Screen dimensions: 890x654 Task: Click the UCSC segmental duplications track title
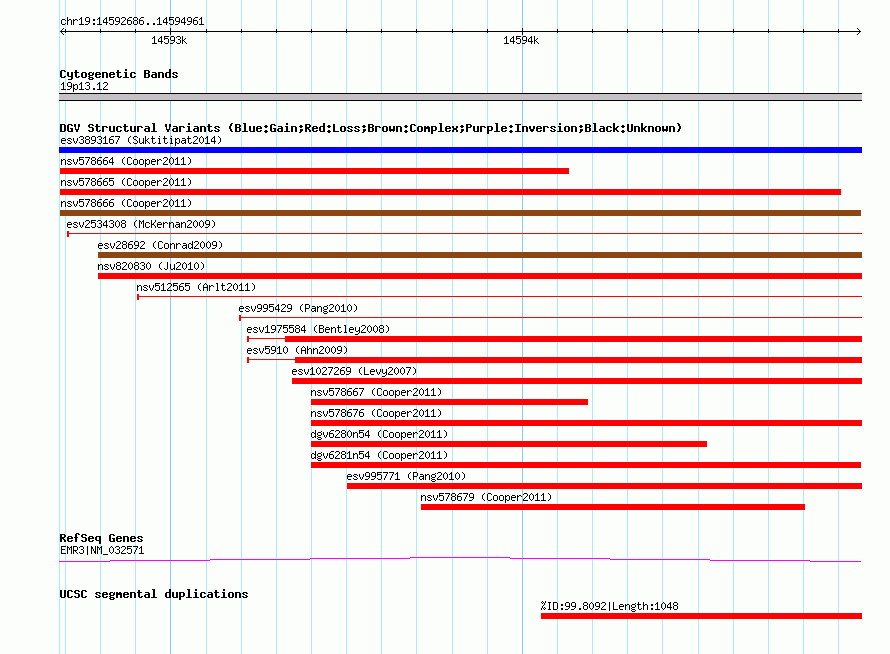point(154,594)
